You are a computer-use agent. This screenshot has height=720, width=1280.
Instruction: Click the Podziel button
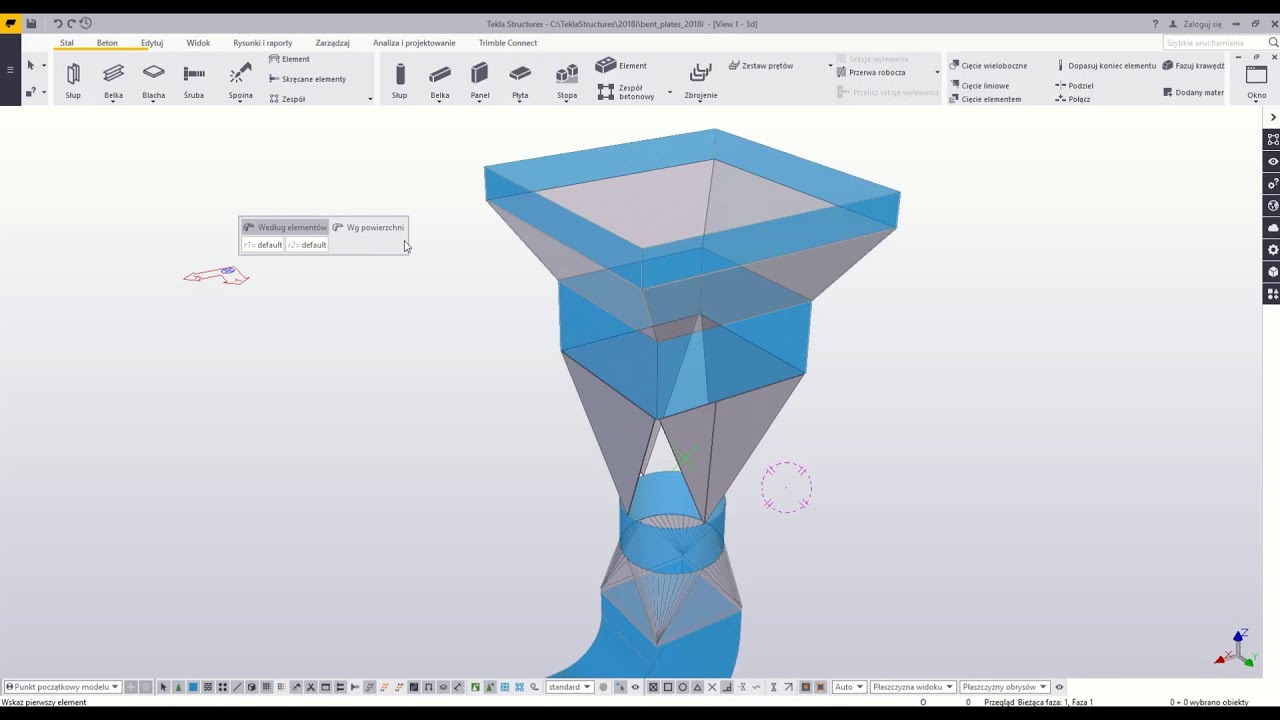coord(1074,86)
